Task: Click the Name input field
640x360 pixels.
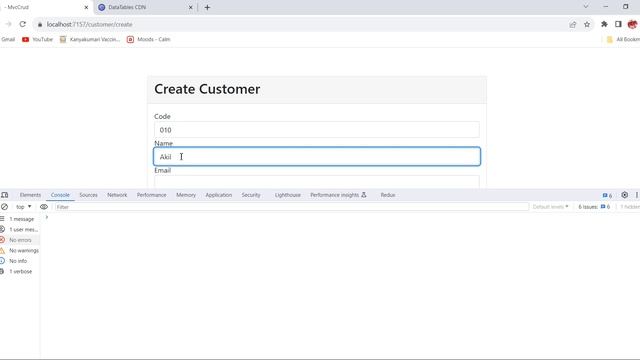Action: pyautogui.click(x=317, y=157)
